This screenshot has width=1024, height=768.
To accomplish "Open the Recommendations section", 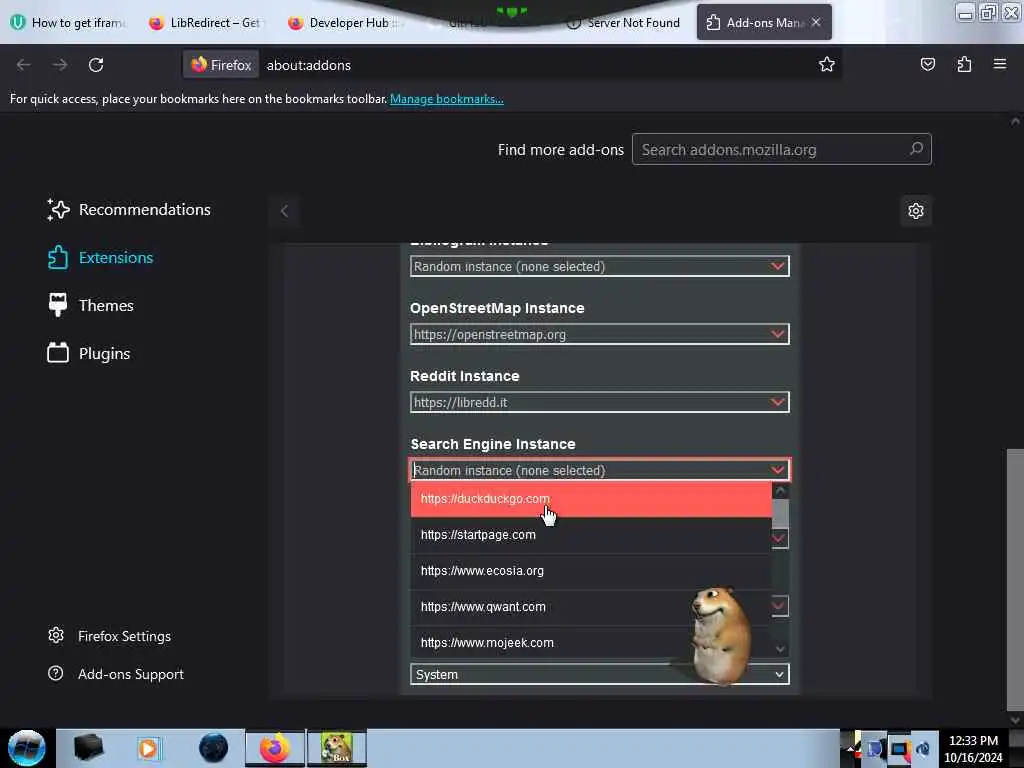I will 129,210.
